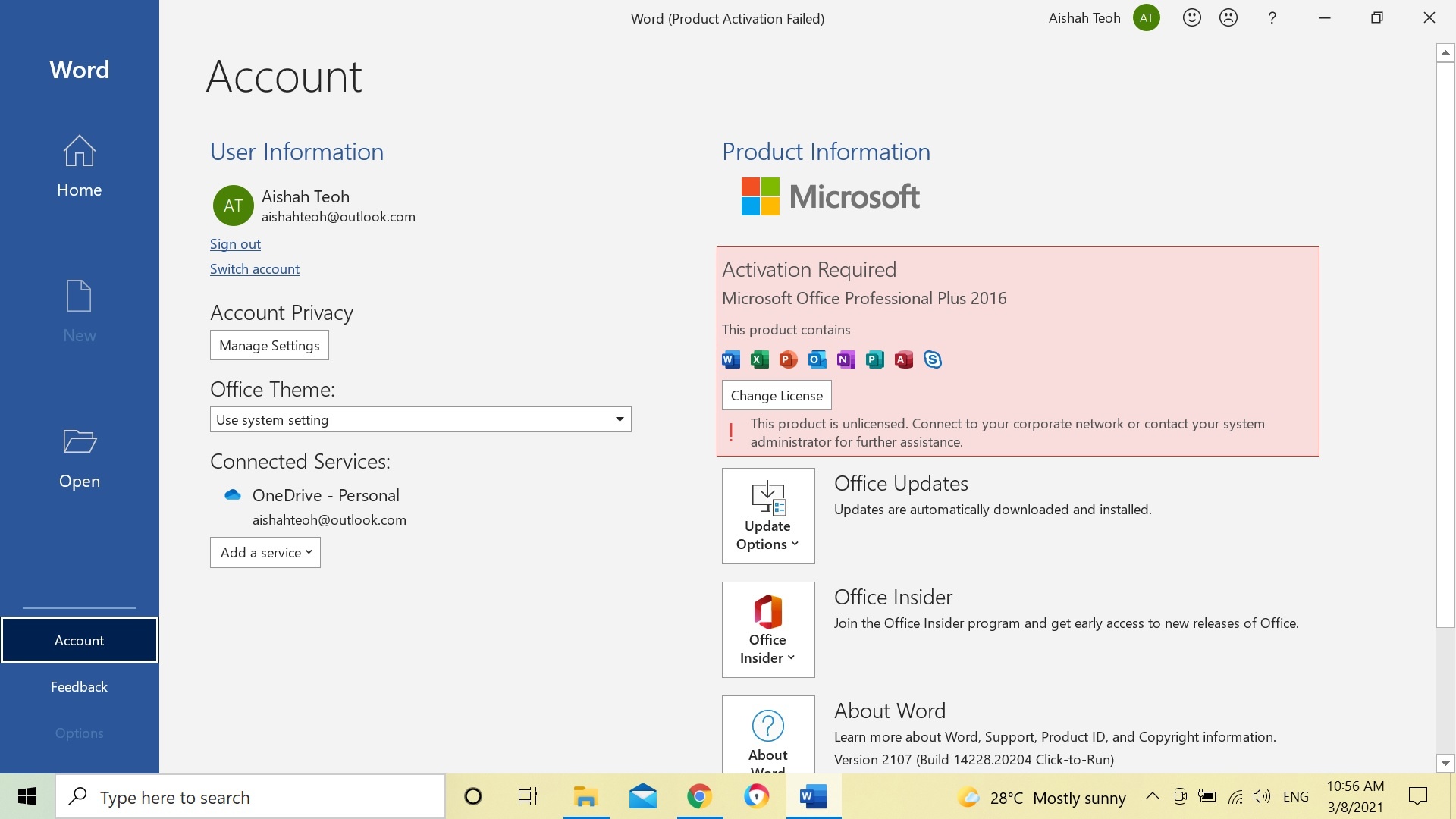This screenshot has width=1456, height=819.
Task: Open the notification center icon
Action: [x=1418, y=797]
